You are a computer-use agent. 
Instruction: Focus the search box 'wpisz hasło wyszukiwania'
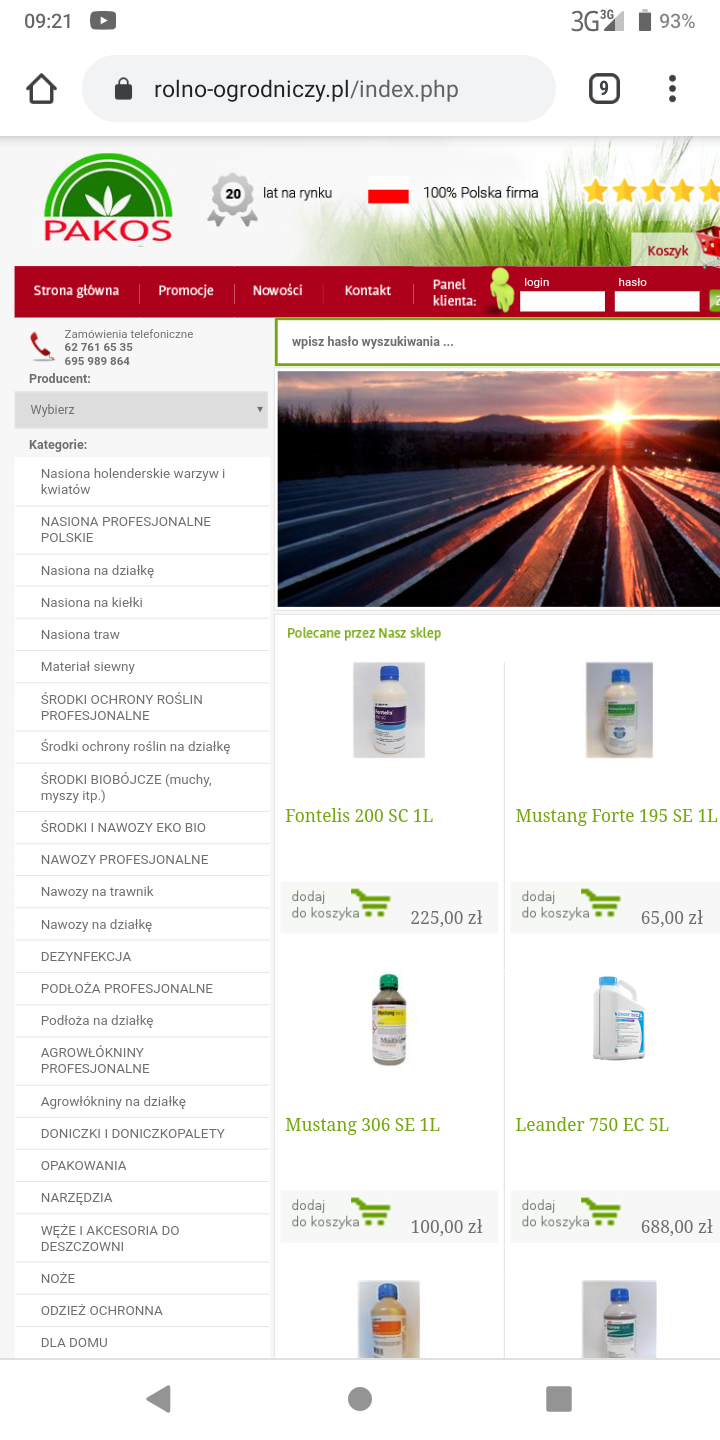[497, 342]
